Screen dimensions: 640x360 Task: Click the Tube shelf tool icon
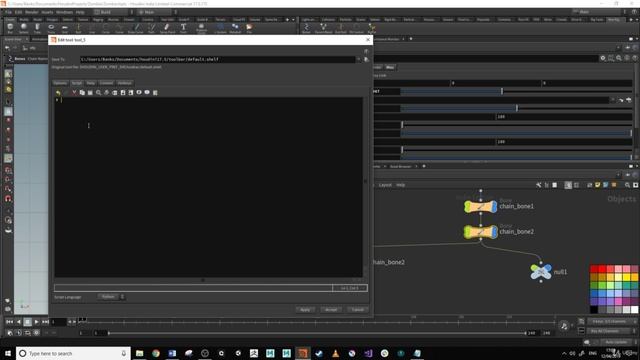[x=37, y=28]
